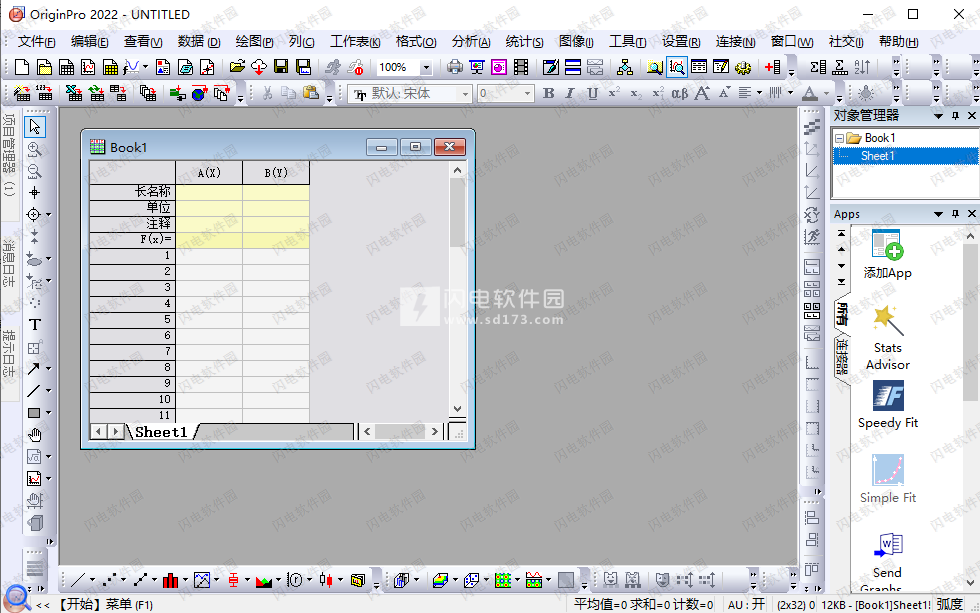The width and height of the screenshot is (980, 613).
Task: Open the zoom percentage 100% dropdown
Action: click(426, 67)
